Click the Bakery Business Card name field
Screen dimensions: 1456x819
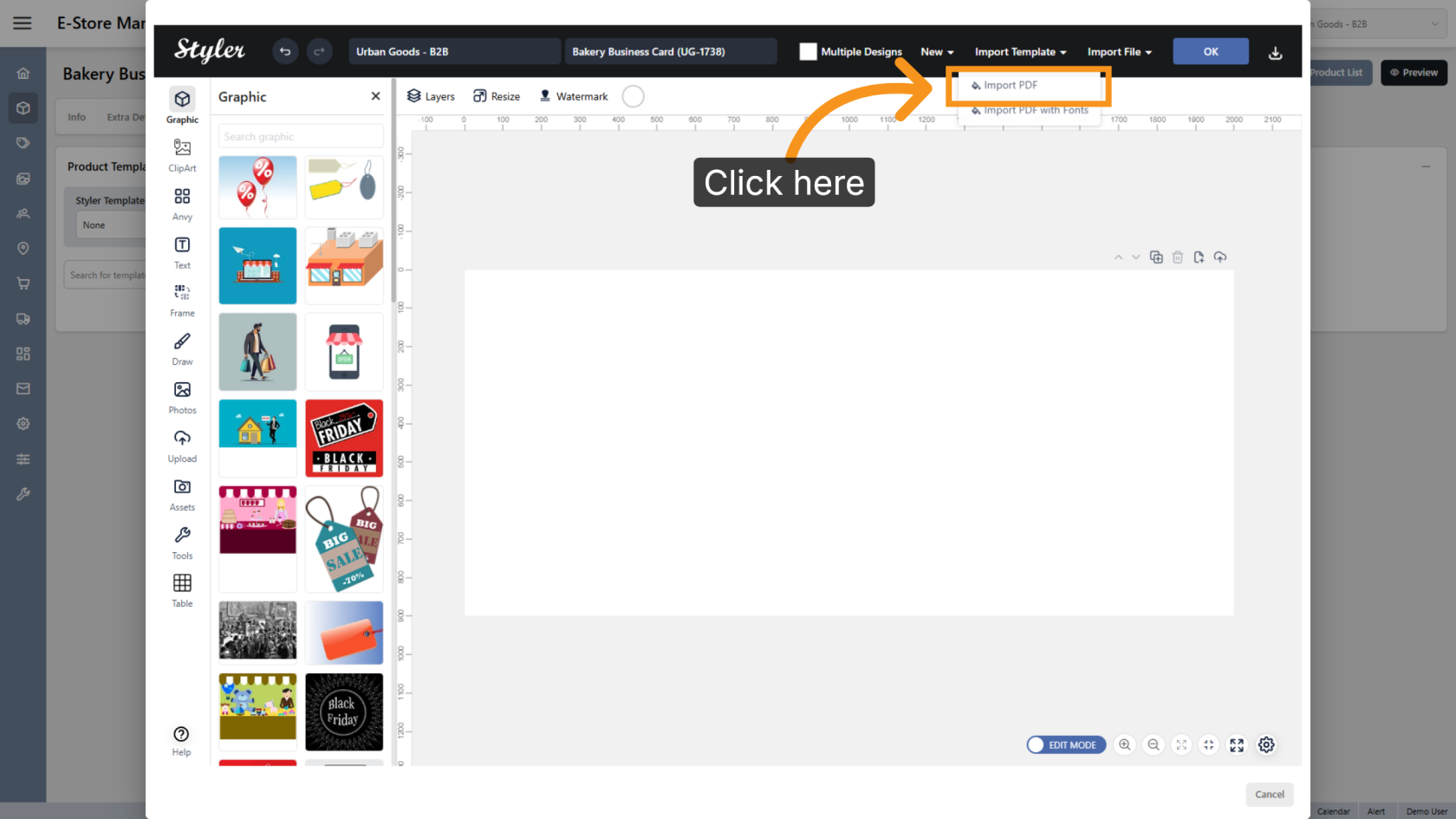pyautogui.click(x=671, y=52)
